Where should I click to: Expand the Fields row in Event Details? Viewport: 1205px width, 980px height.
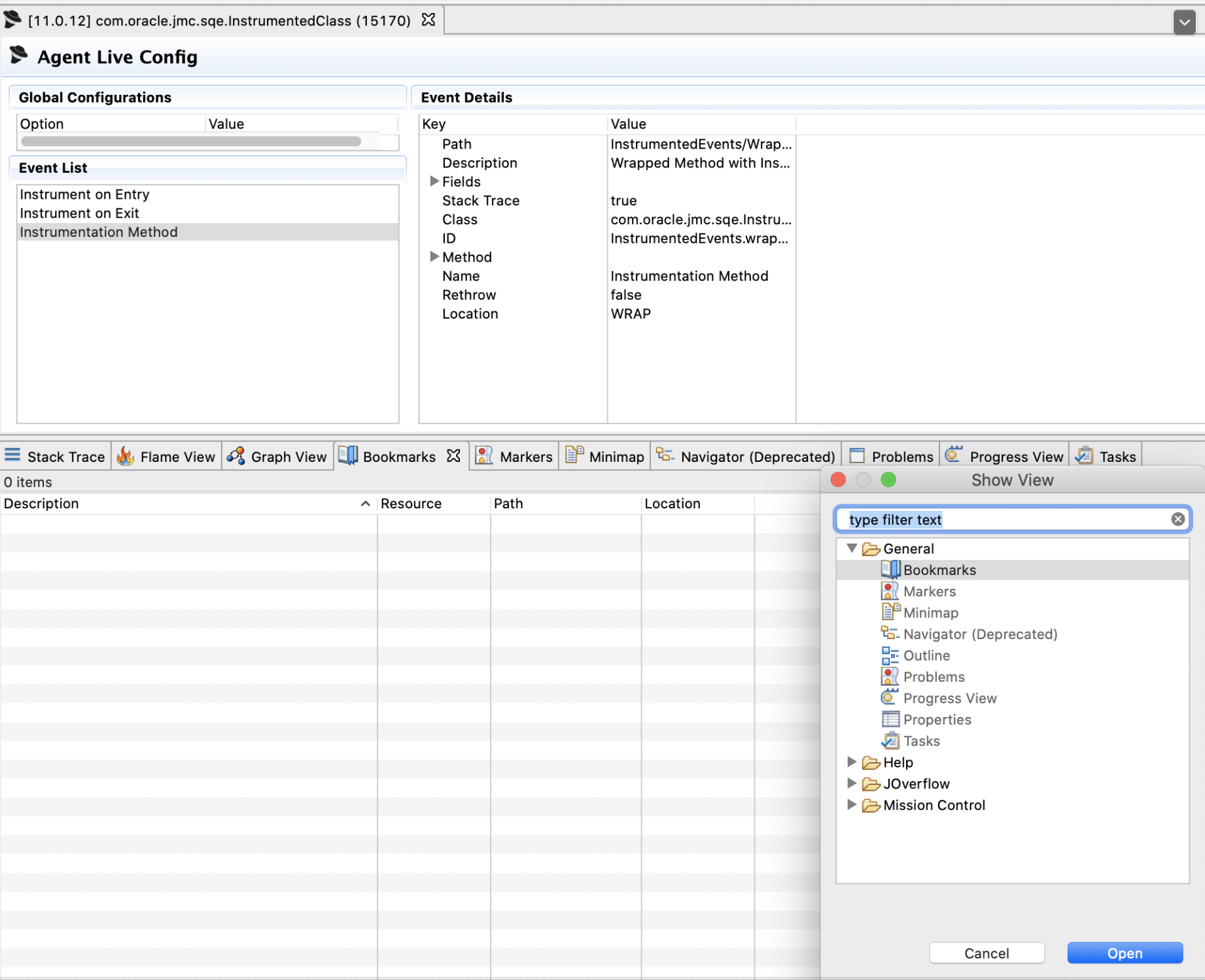[434, 182]
